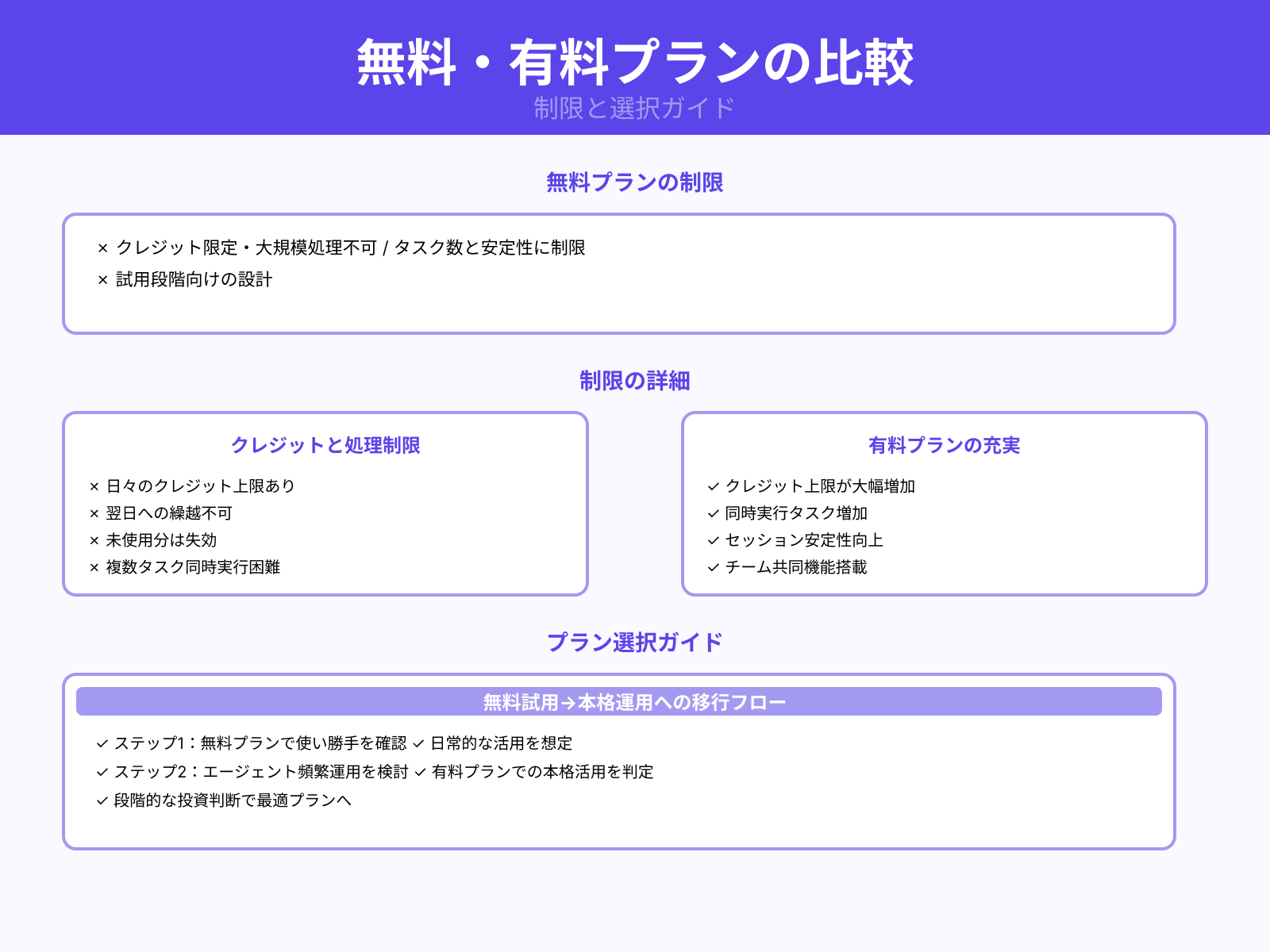Screen dimensions: 1270x952
Task: Click the ✓ mark beside チーム共同機能搭載
Action: tap(711, 568)
